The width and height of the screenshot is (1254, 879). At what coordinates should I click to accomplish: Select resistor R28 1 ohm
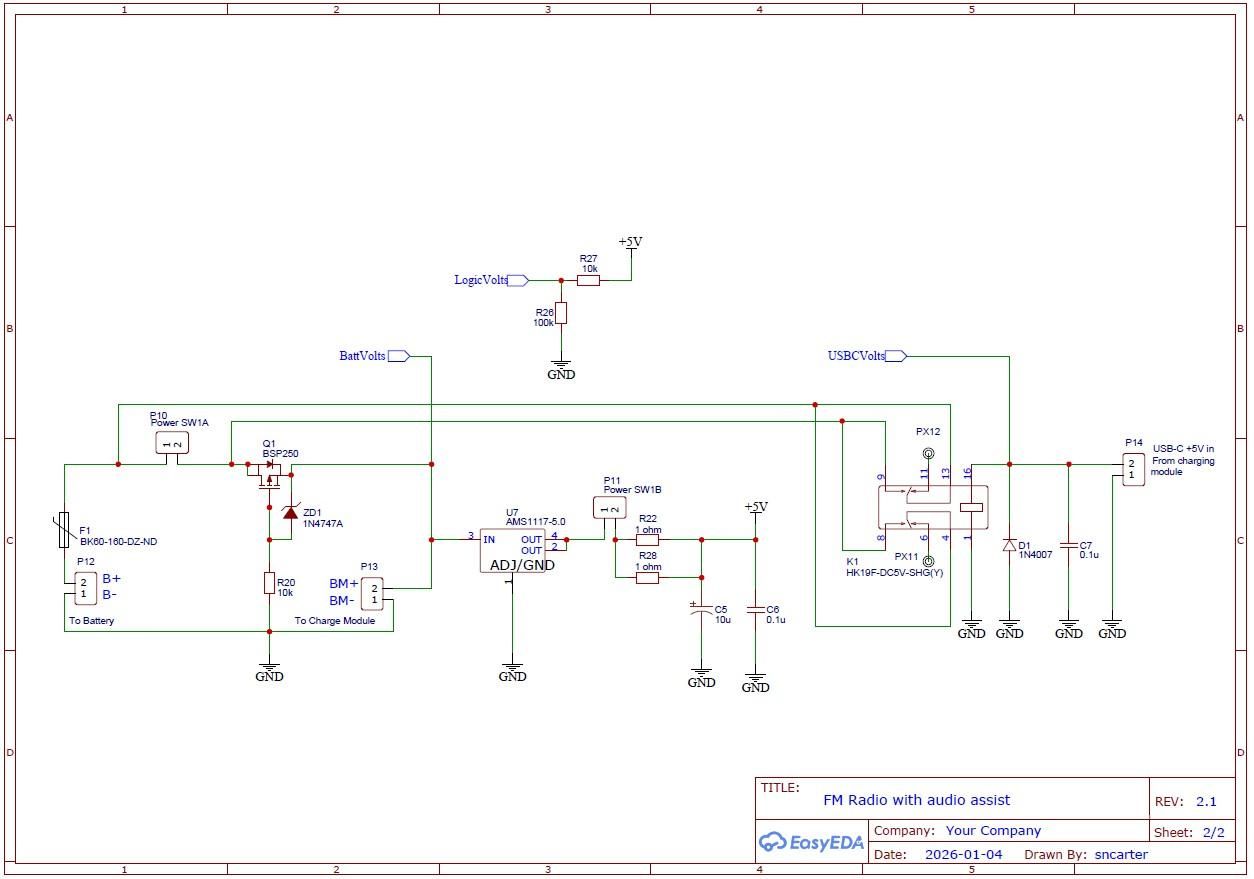pos(647,577)
